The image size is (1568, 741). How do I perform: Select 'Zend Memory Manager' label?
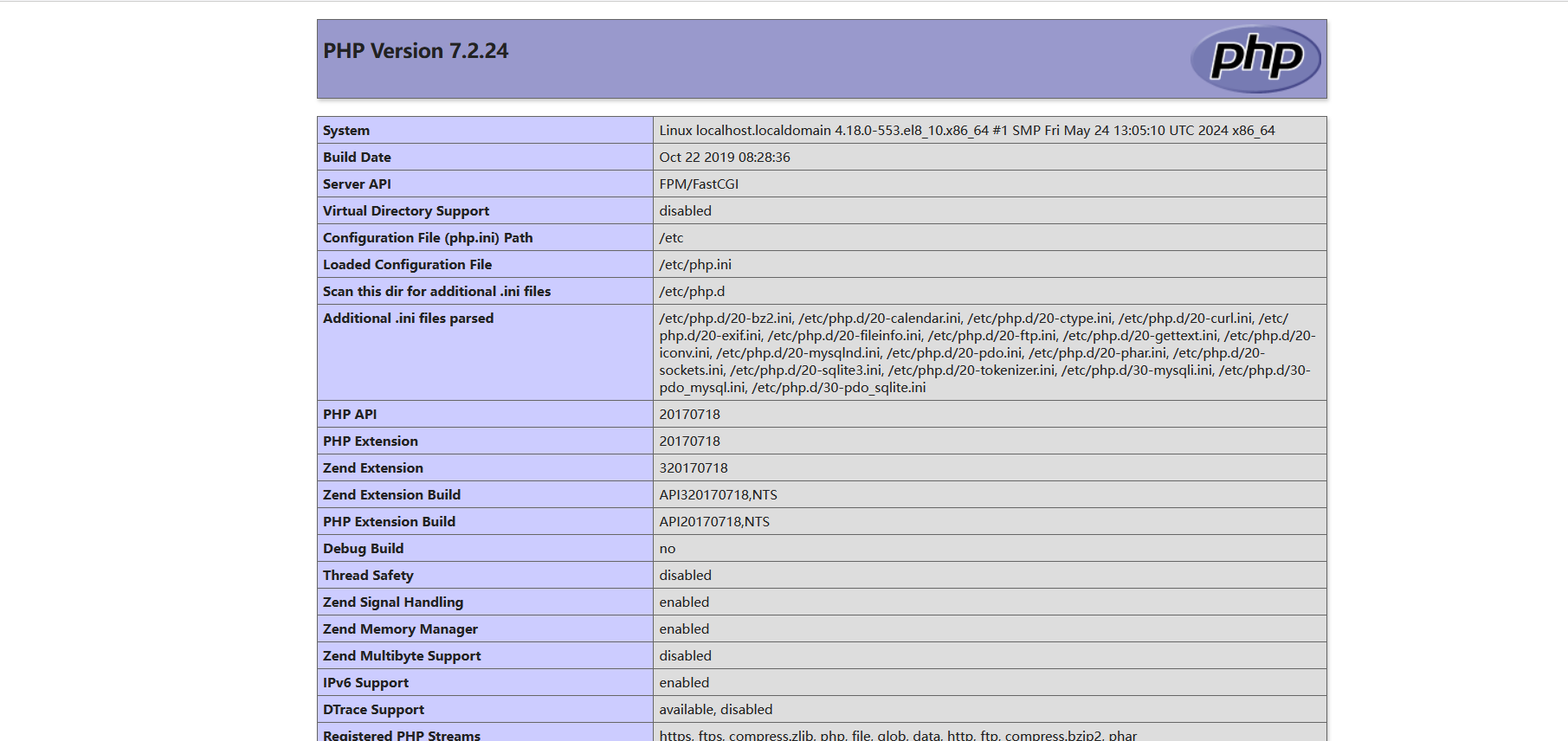click(x=400, y=629)
